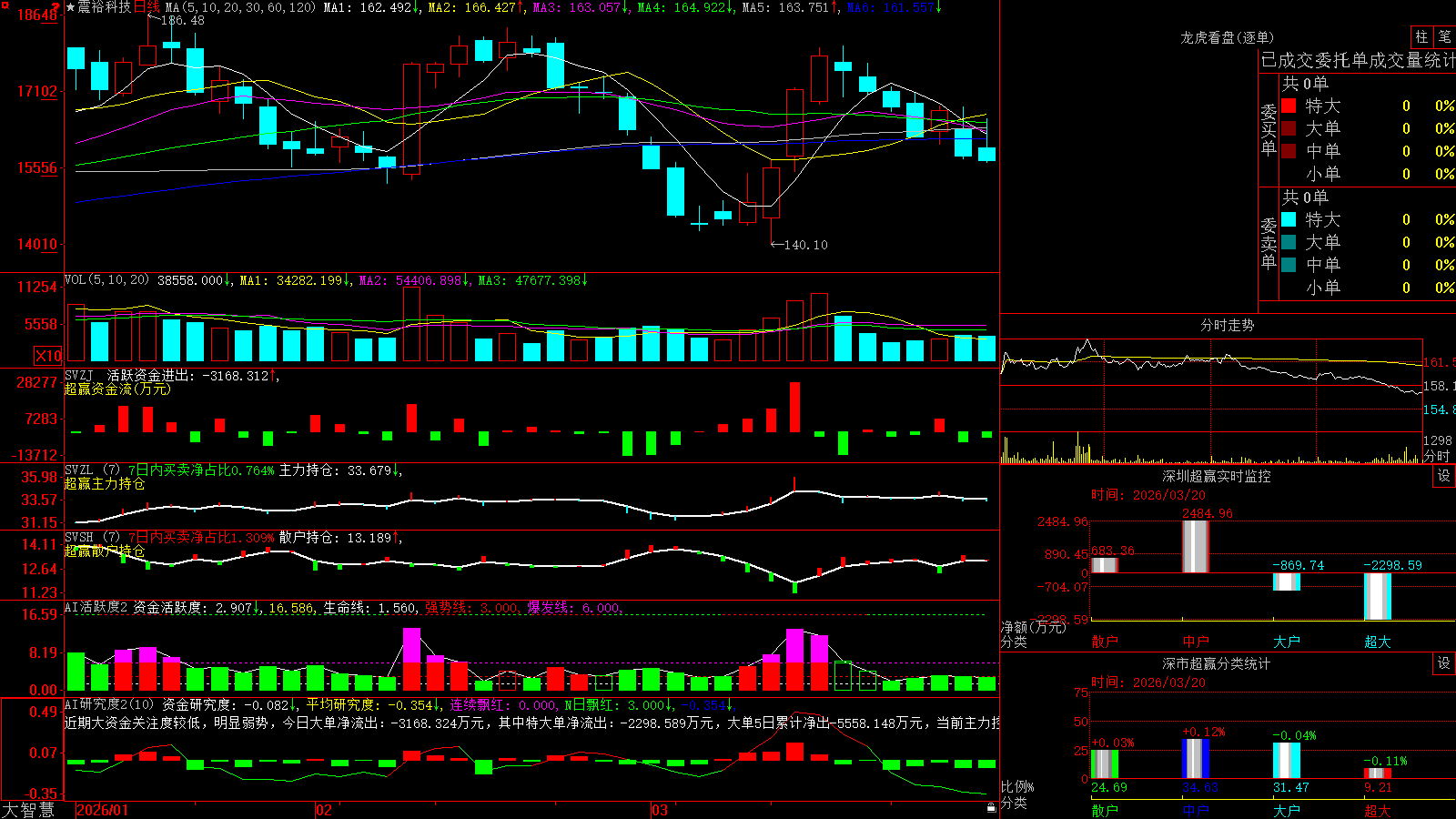The image size is (1456, 819).
Task: Click the 已成交委托单成交量统计 header
Action: (x=1358, y=61)
